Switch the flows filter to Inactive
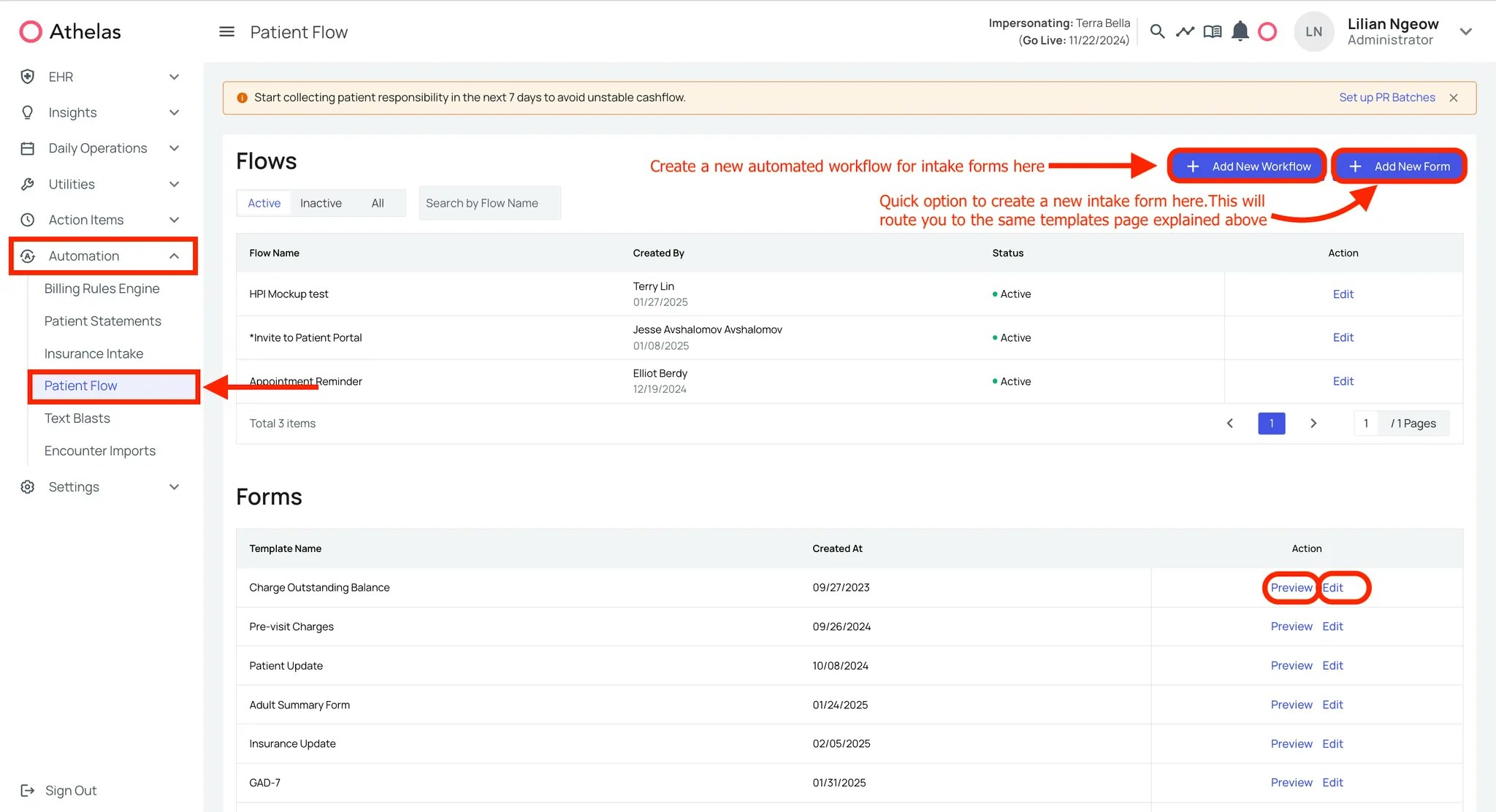Viewport: 1496px width, 812px height. coord(321,203)
